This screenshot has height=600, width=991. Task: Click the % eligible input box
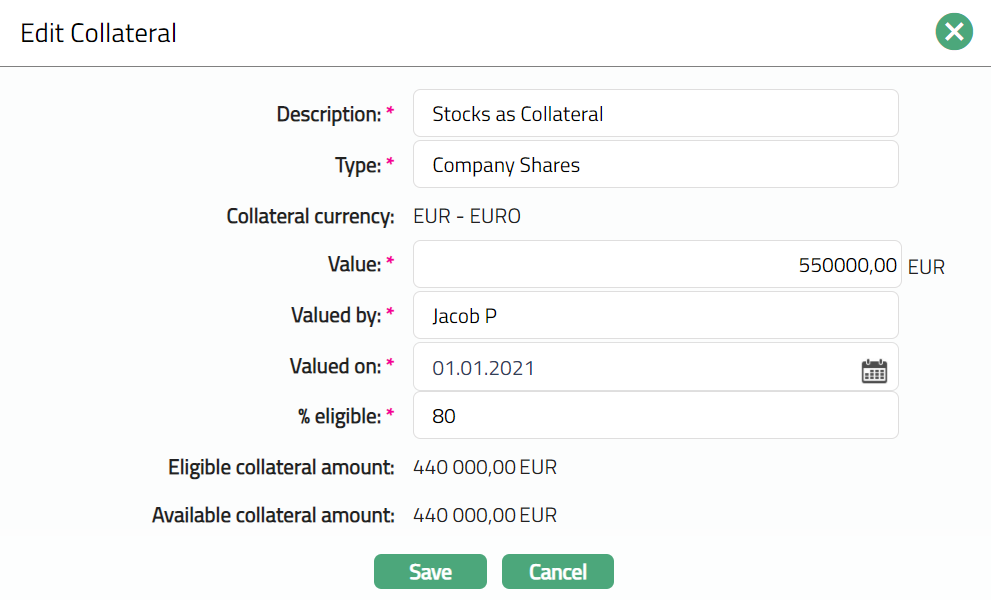tap(655, 416)
